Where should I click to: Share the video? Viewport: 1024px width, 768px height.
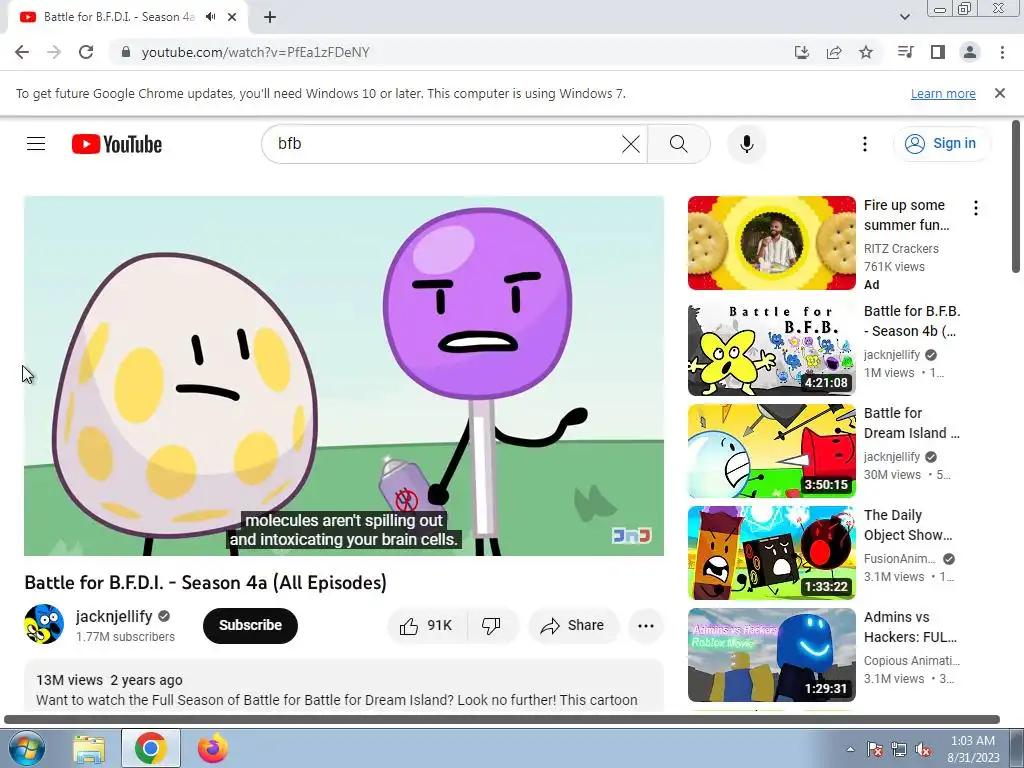pos(572,626)
